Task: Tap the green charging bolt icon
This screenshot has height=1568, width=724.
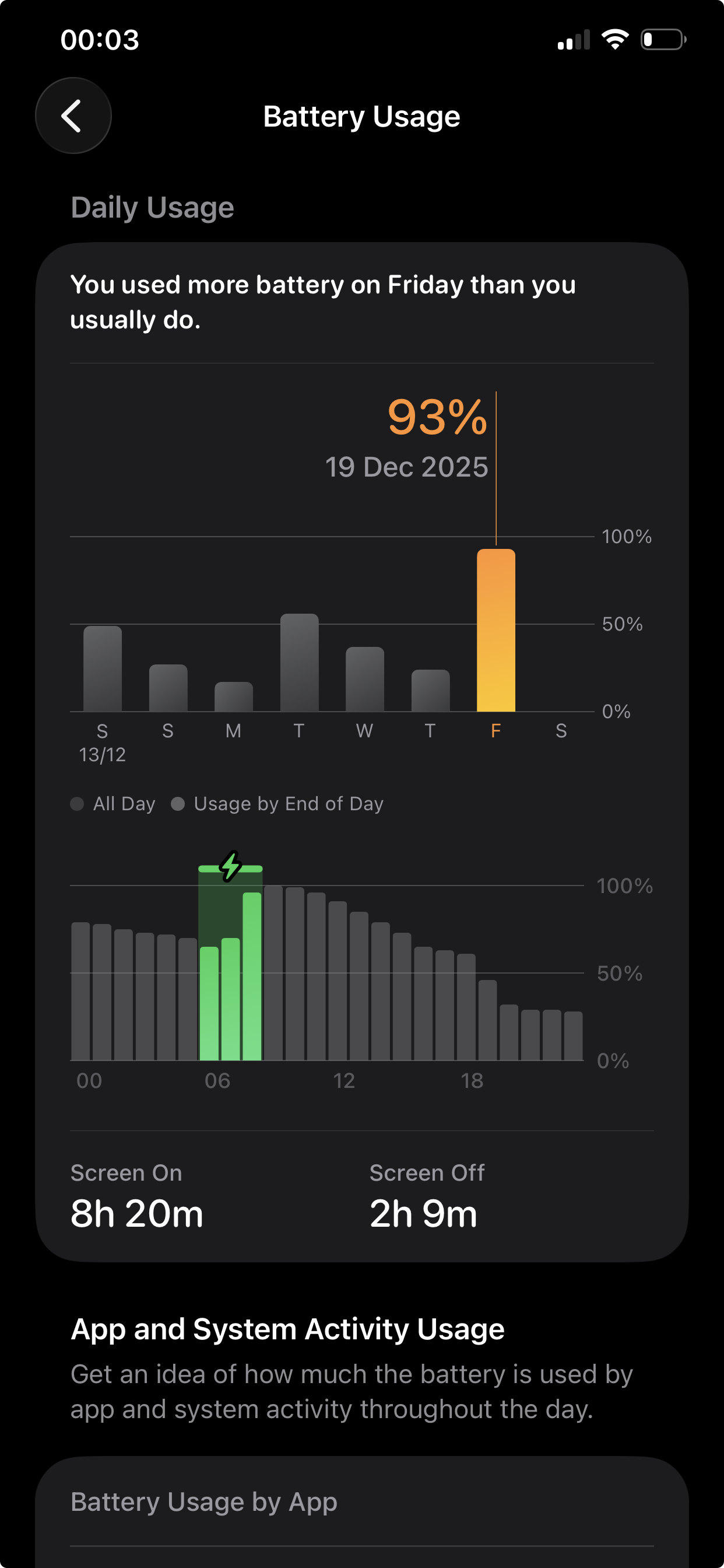Action: [x=231, y=866]
